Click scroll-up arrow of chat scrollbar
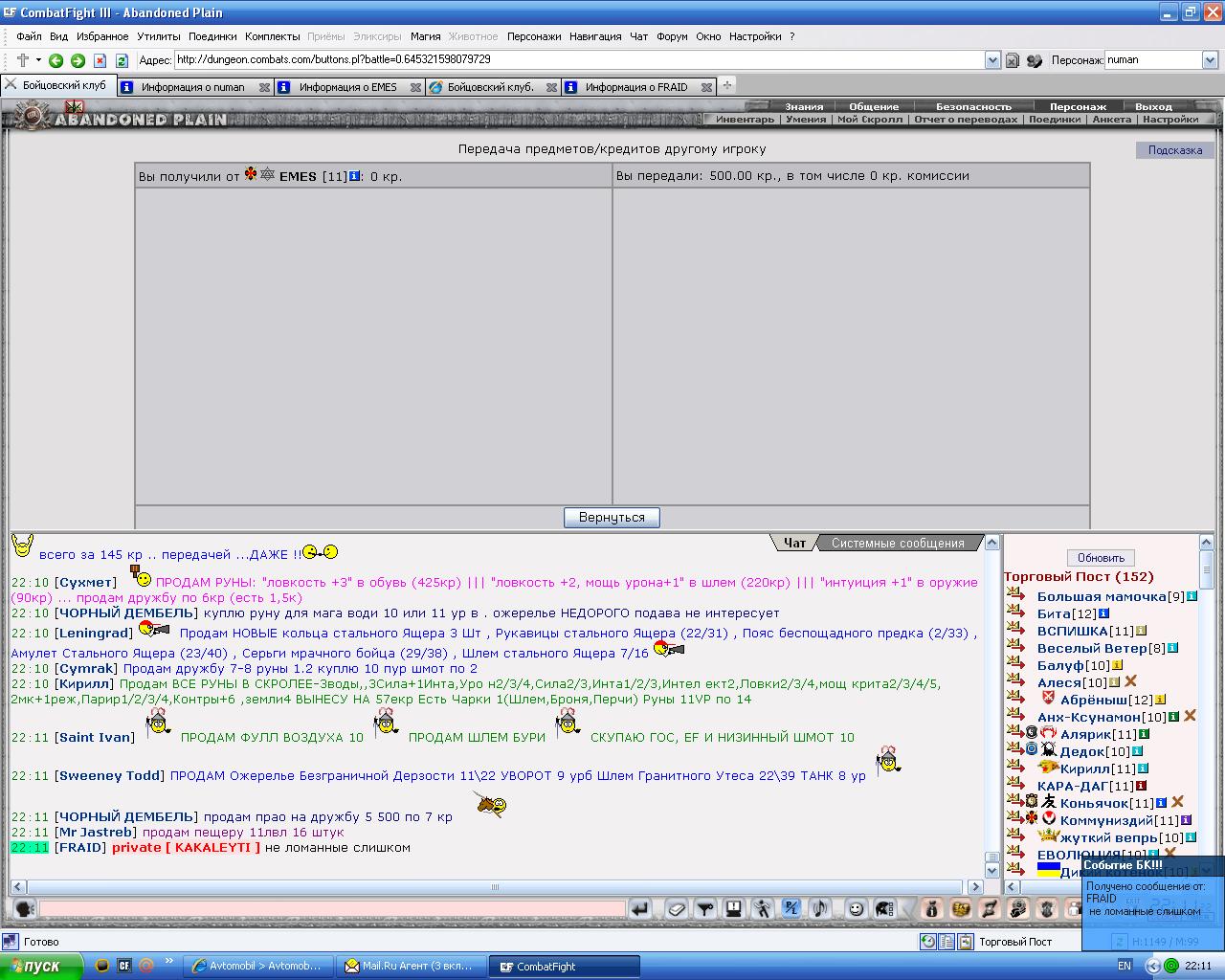Screen dimensions: 1225x980 tap(992, 543)
